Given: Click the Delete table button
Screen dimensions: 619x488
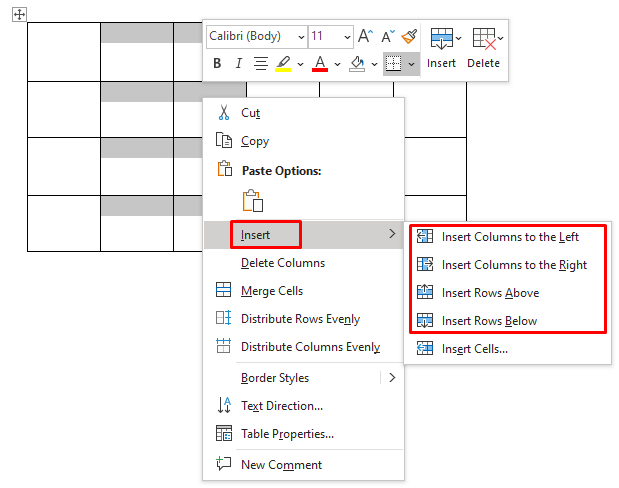Looking at the screenshot, I should tap(484, 47).
